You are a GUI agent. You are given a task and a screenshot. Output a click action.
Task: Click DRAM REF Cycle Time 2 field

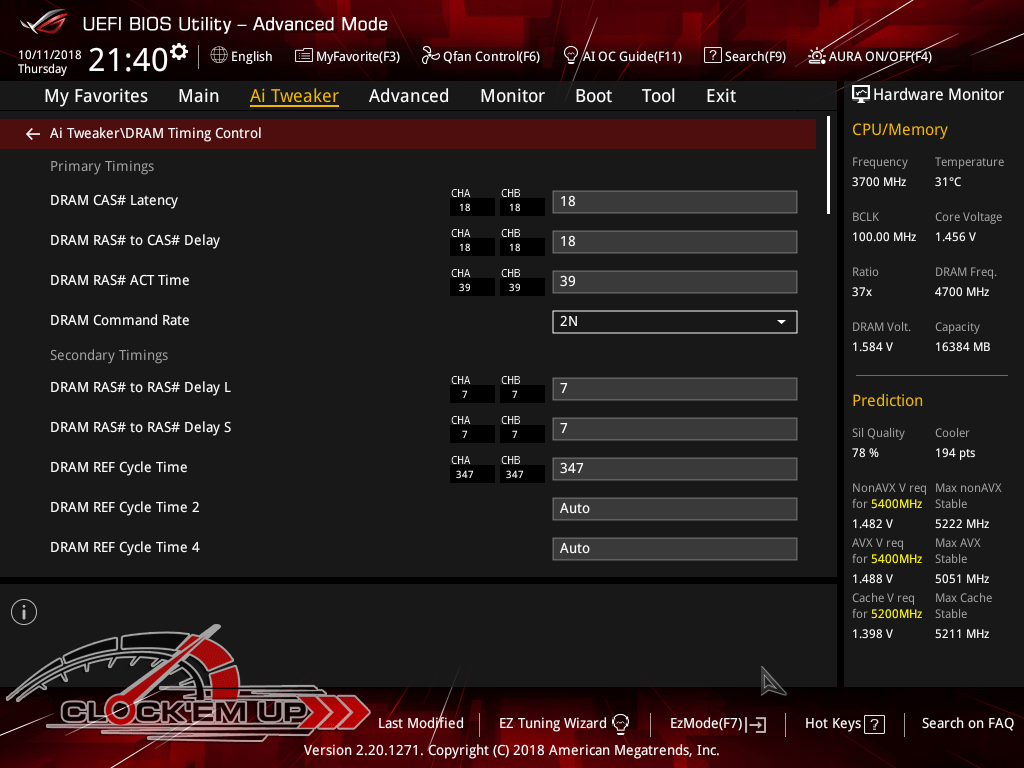(x=674, y=508)
